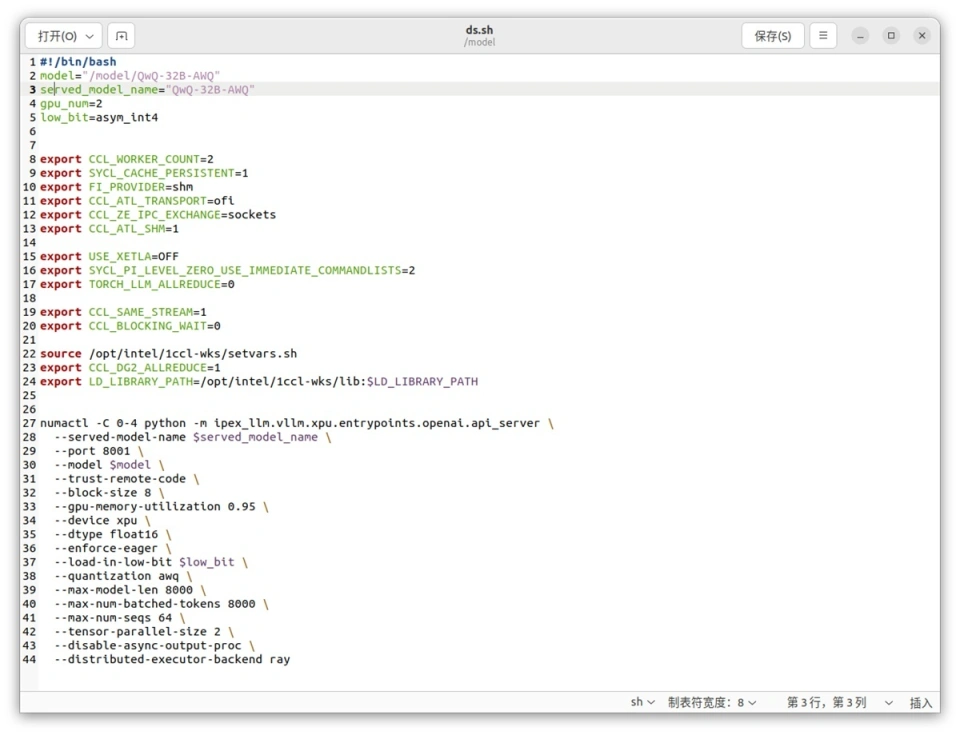Screen dimensions: 960x735
Task: Click --model $model line
Action: tap(109, 465)
